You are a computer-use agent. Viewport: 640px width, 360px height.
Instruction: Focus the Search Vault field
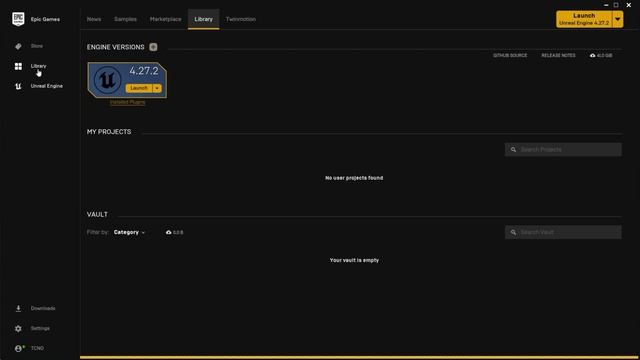point(563,232)
